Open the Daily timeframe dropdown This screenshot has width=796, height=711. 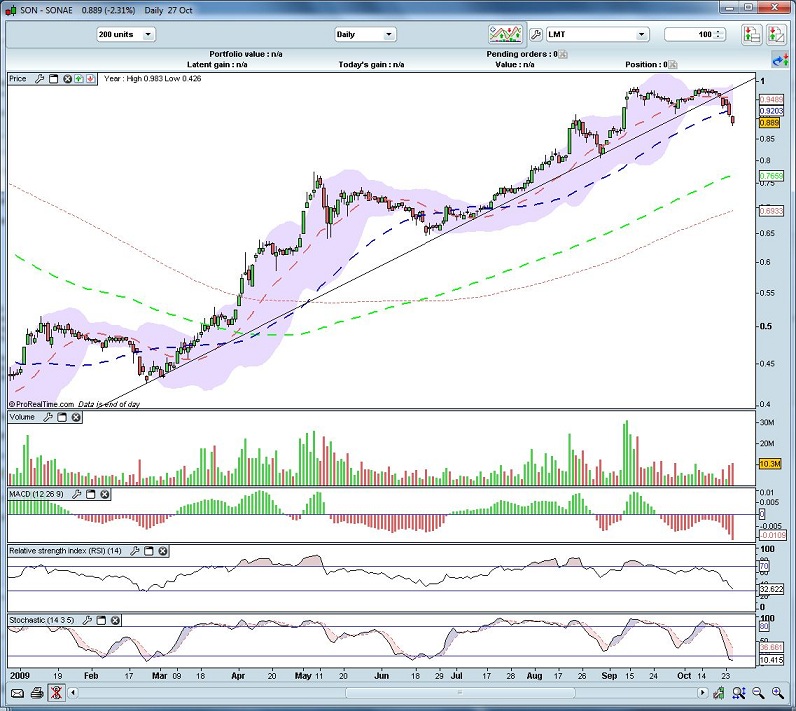tap(365, 35)
